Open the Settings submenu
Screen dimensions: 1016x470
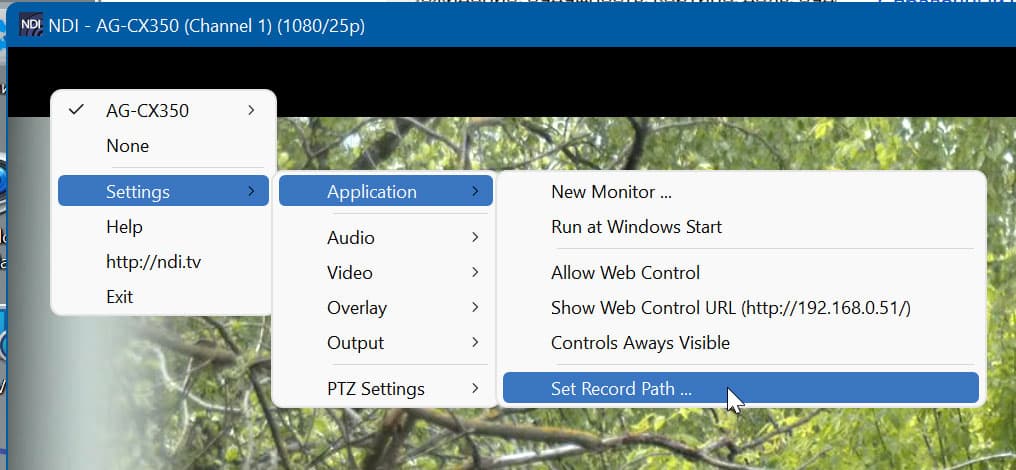[x=139, y=191]
